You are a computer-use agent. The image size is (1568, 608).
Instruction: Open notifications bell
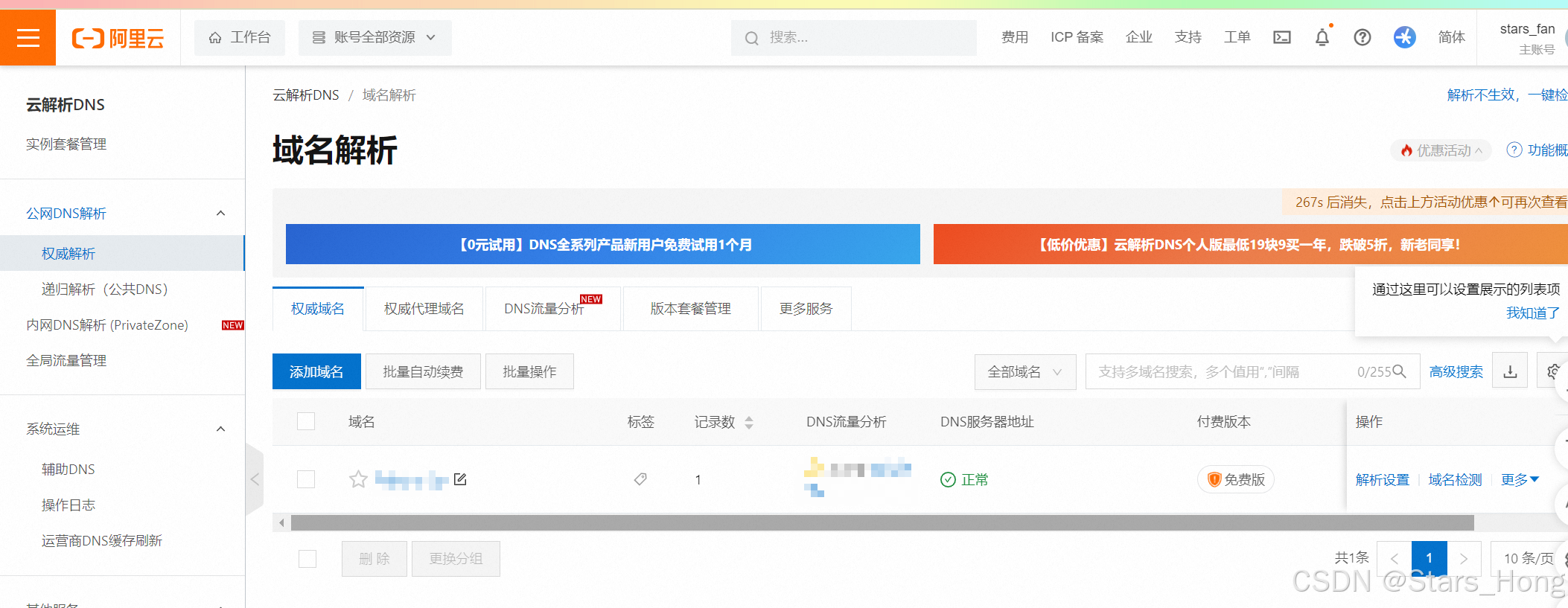[1322, 37]
